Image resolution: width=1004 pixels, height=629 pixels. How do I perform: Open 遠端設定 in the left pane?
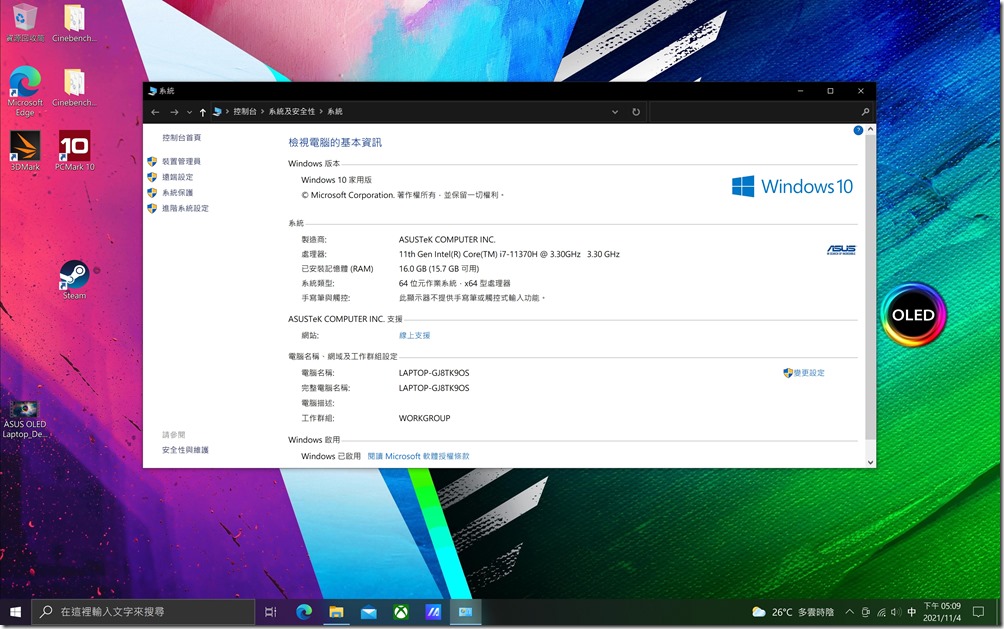[x=177, y=176]
